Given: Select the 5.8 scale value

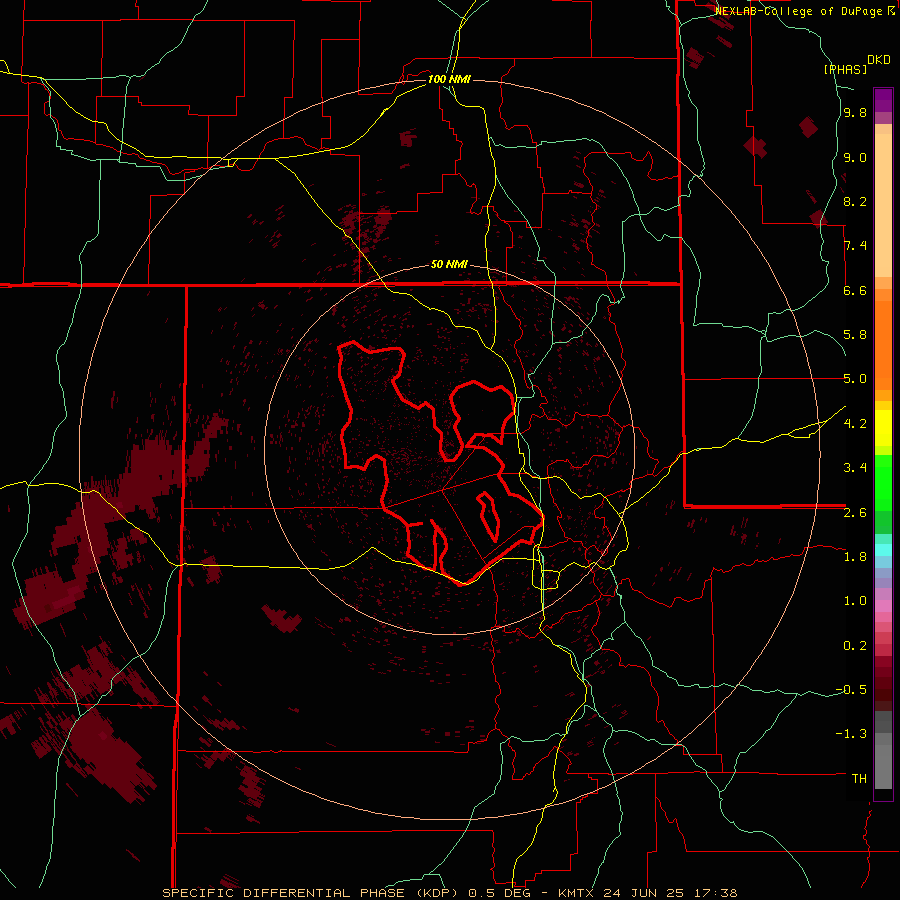Looking at the screenshot, I should [x=855, y=335].
